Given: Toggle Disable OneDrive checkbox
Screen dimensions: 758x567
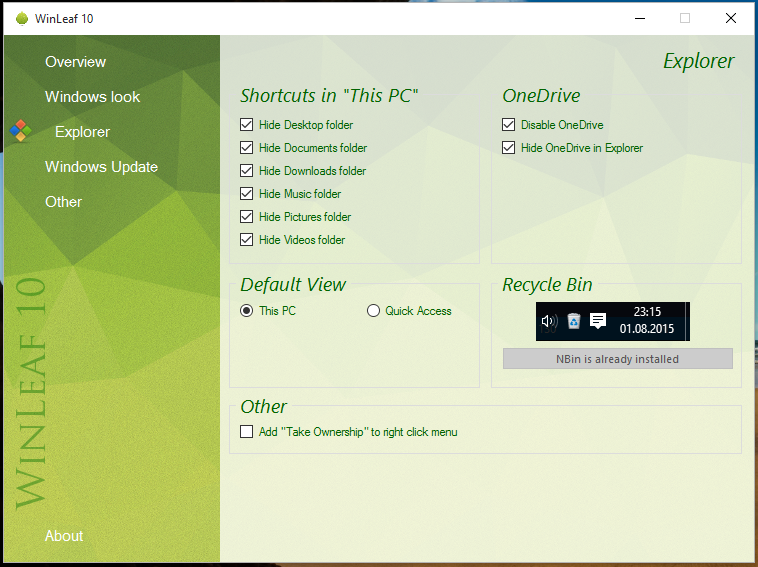Looking at the screenshot, I should (509, 125).
